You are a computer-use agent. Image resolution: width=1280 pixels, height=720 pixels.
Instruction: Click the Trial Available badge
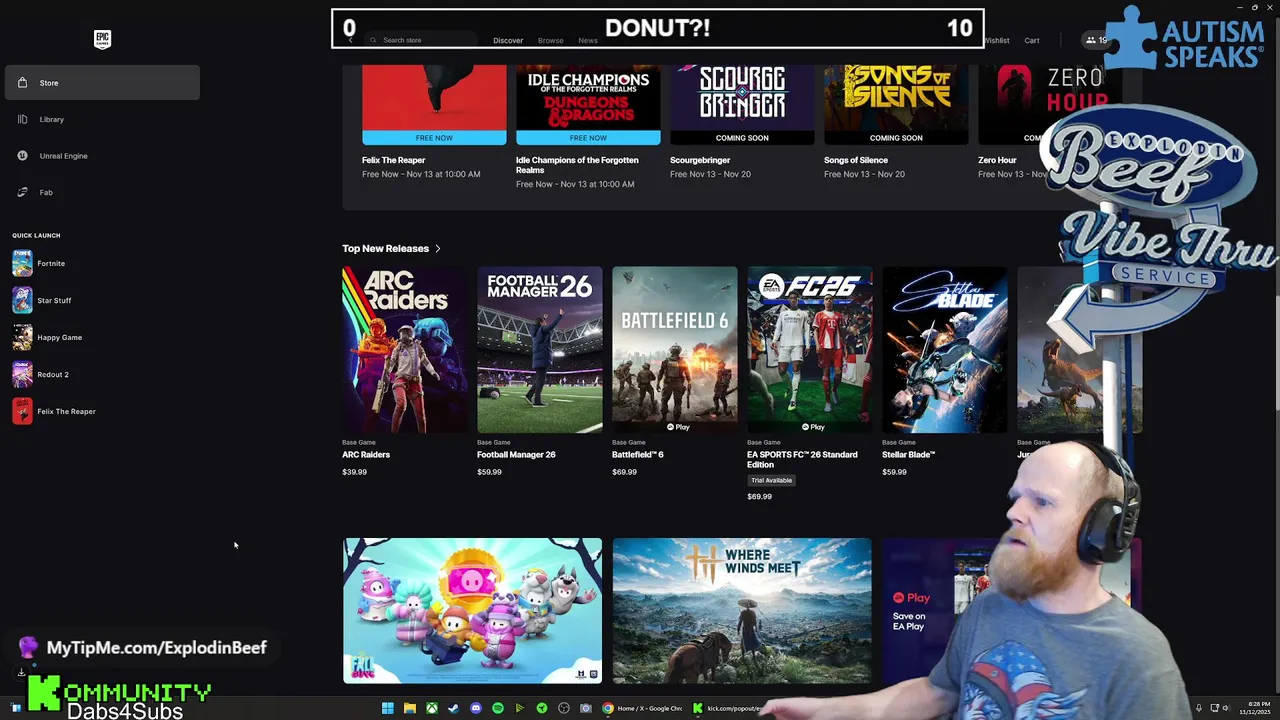point(772,480)
